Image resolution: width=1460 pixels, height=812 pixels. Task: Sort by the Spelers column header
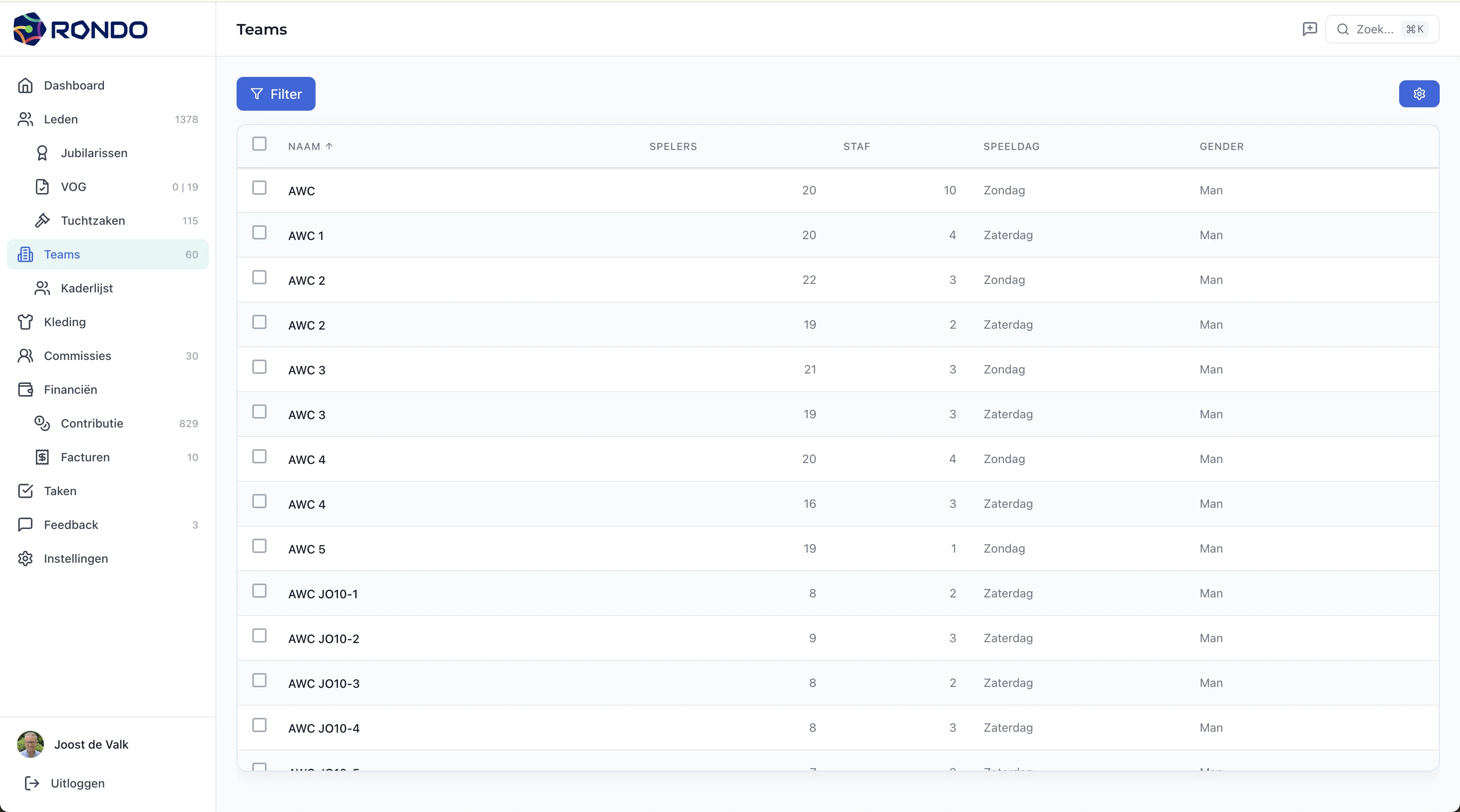[673, 146]
